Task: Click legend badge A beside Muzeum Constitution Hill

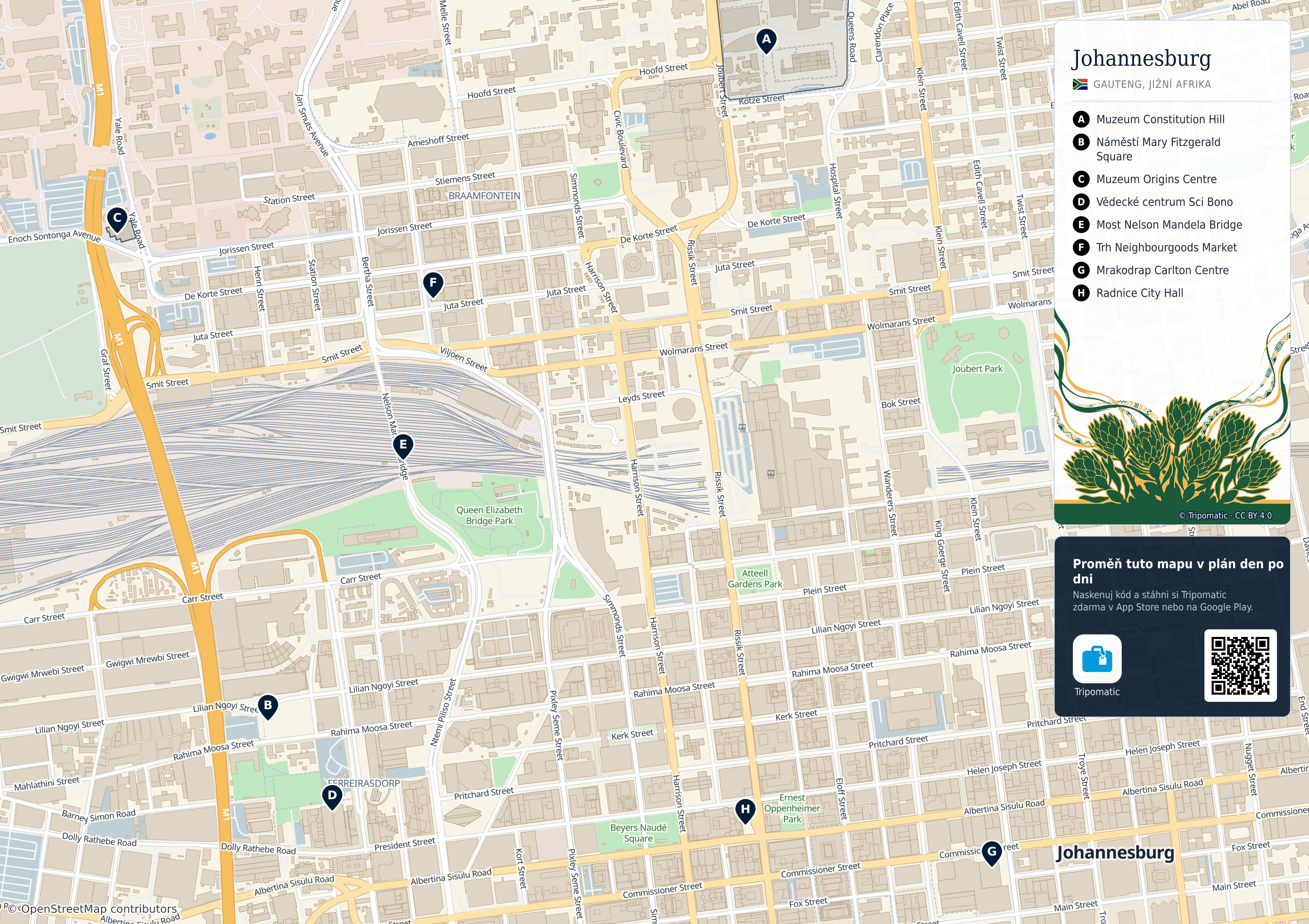Action: pos(1081,119)
